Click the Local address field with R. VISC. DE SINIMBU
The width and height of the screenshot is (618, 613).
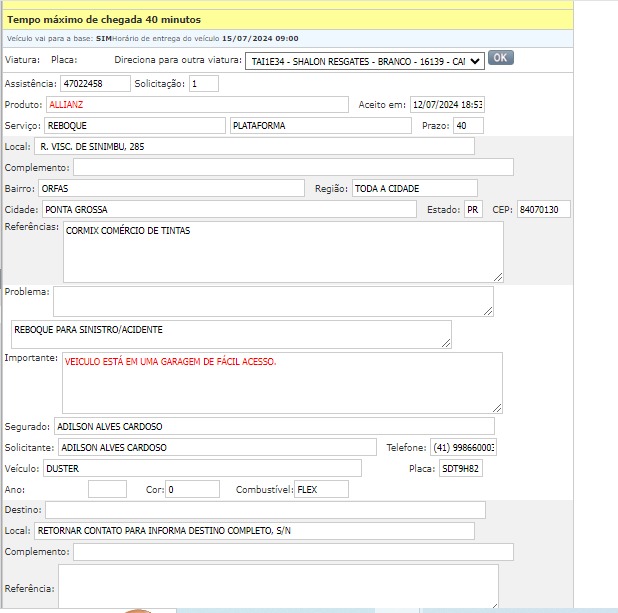coord(254,147)
